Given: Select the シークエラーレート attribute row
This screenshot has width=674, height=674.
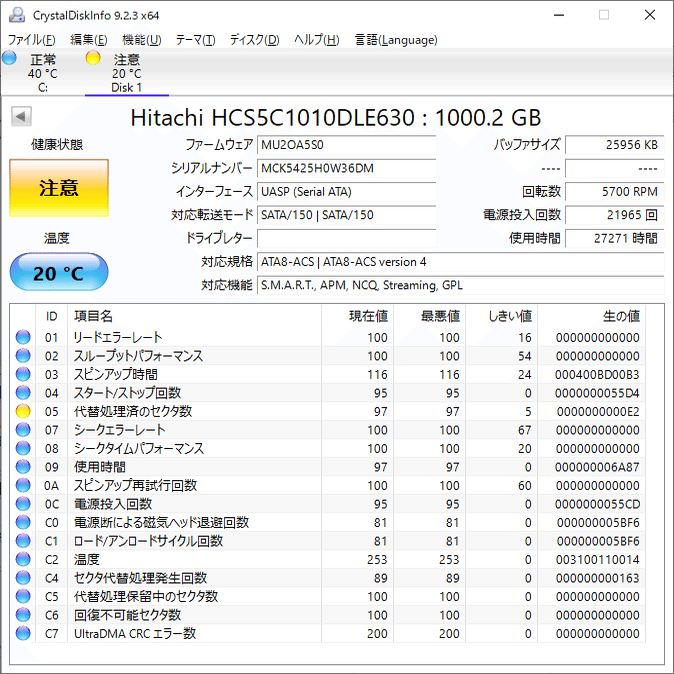Looking at the screenshot, I should point(328,430).
